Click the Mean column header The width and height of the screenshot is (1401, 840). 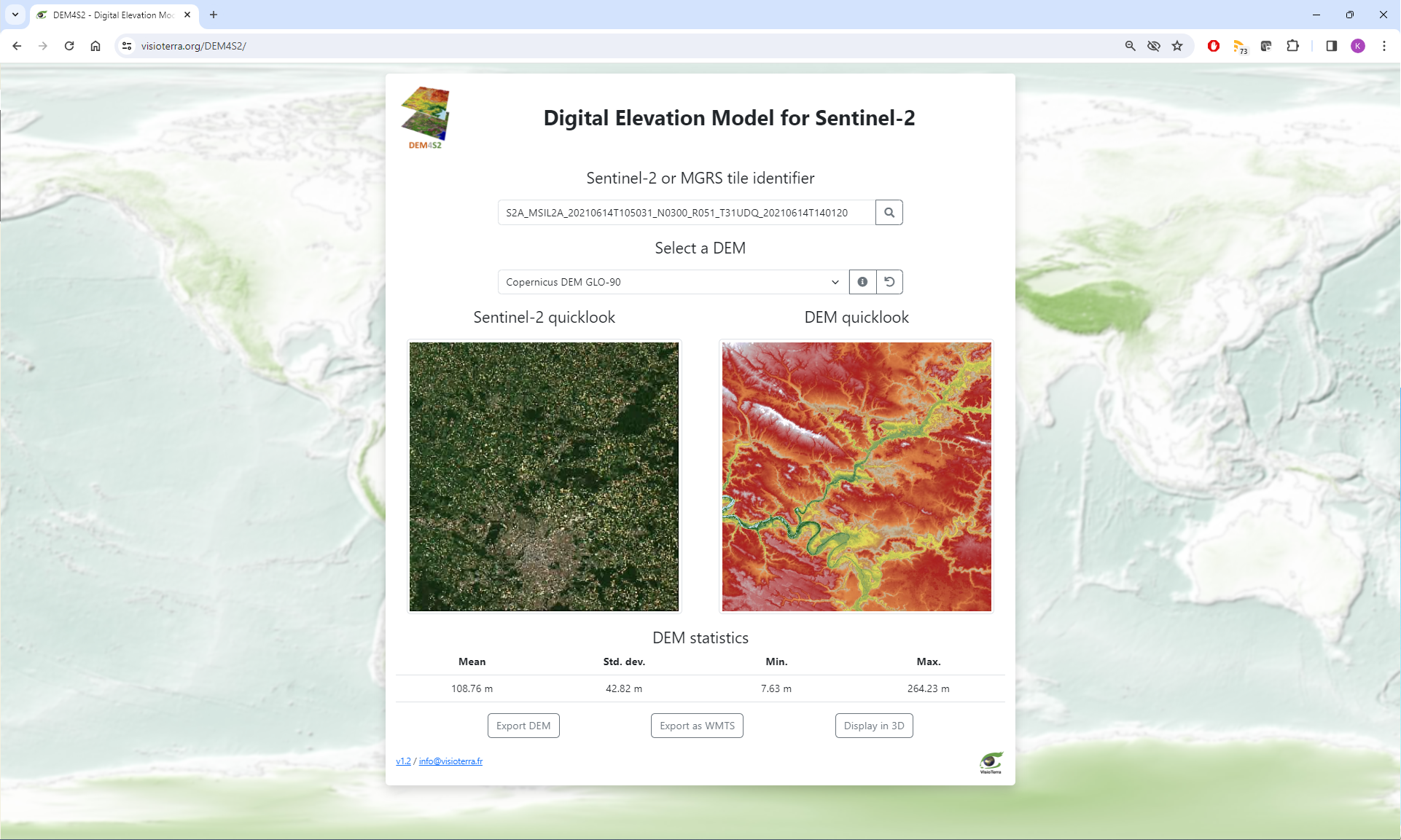[472, 662]
